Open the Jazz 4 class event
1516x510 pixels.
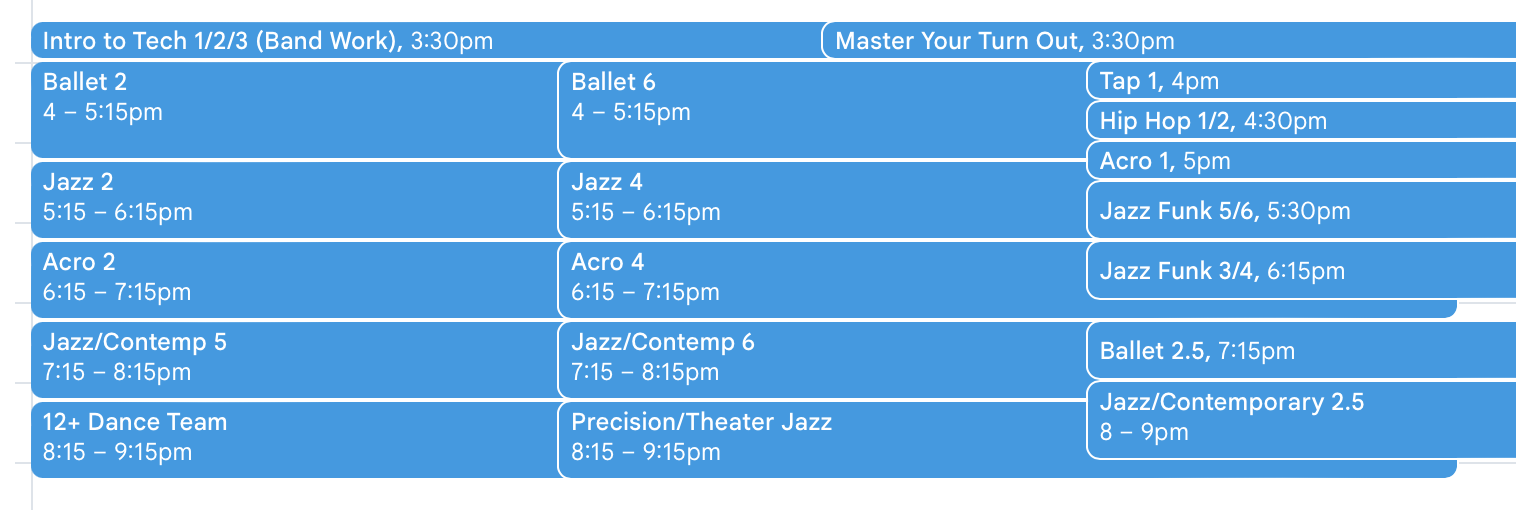click(822, 200)
